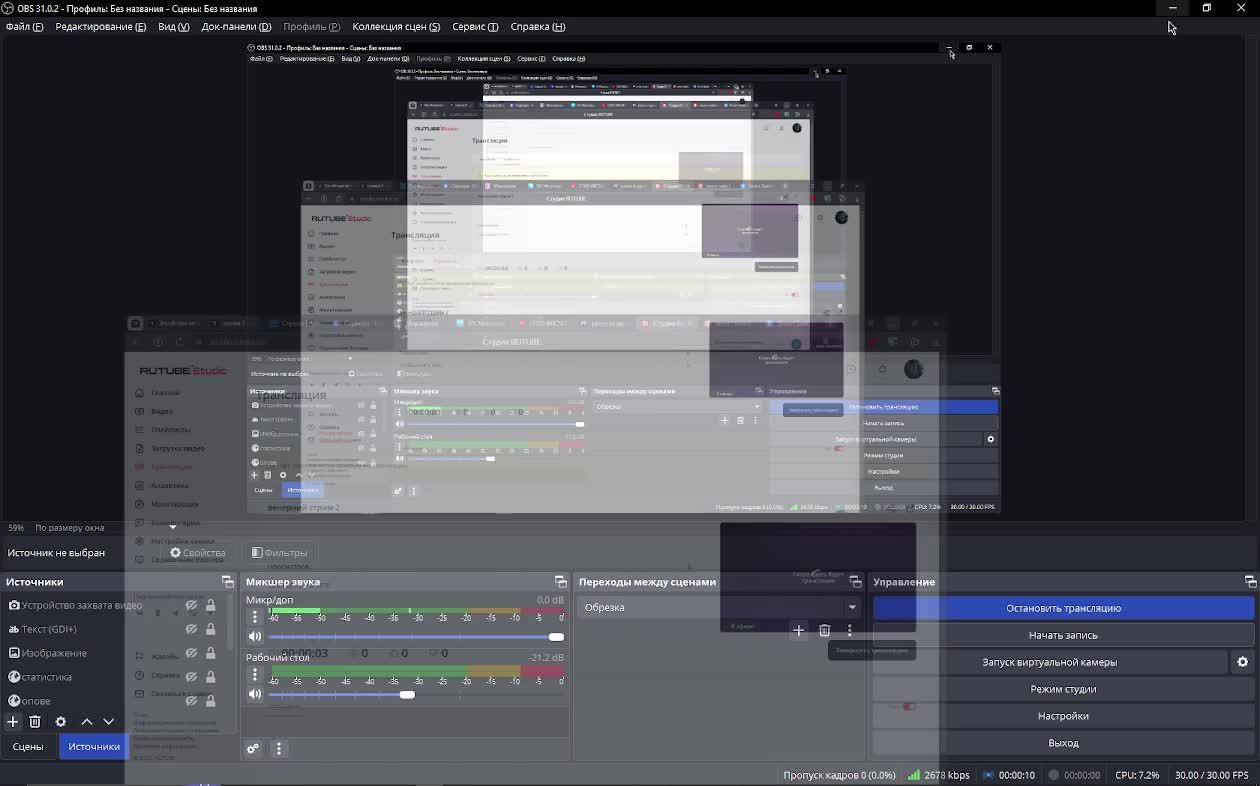Image resolution: width=1260 pixels, height=786 pixels.
Task: Undock the Микшер звука panel with its float icon
Action: pos(560,582)
